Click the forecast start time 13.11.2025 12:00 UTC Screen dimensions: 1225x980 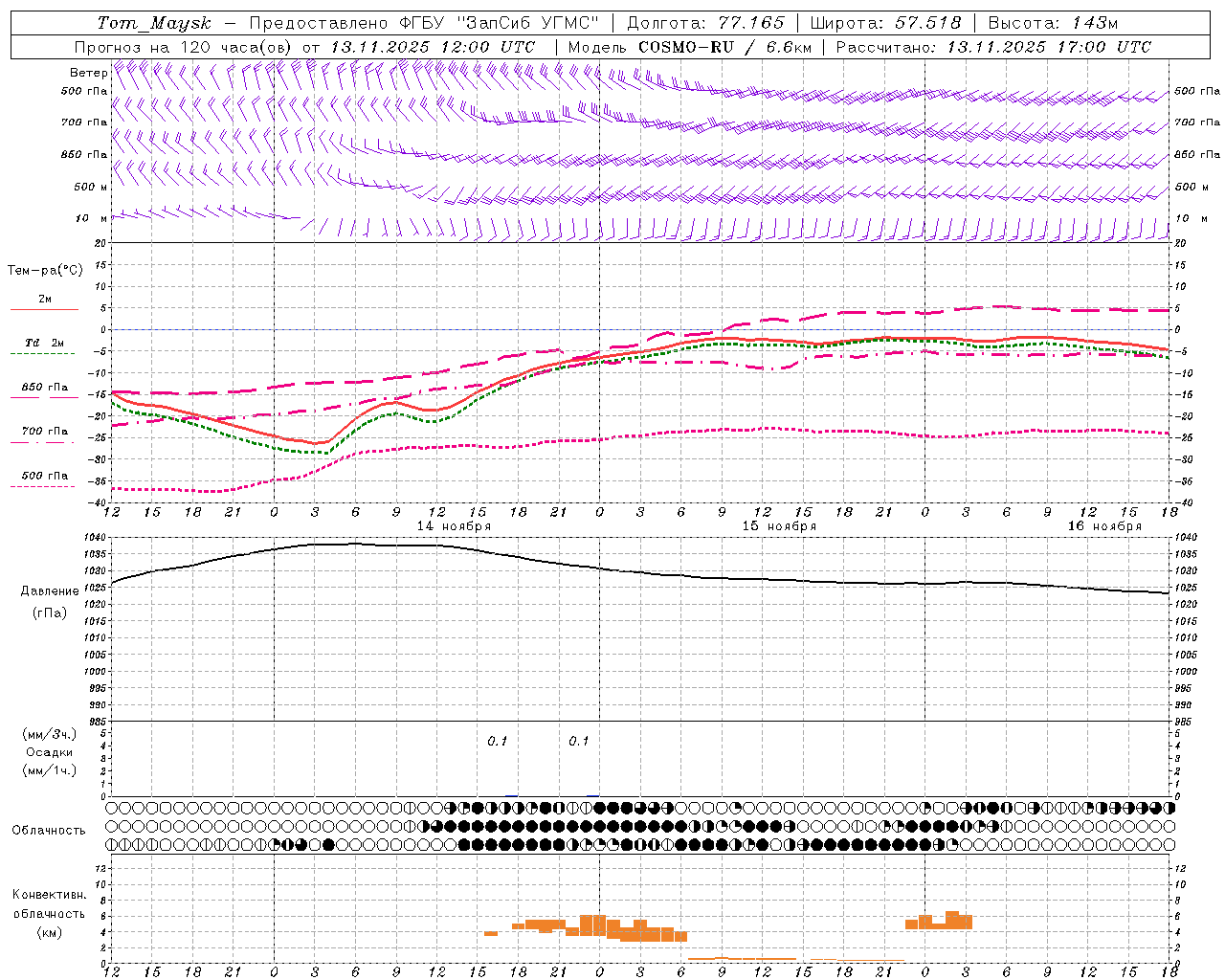point(433,47)
